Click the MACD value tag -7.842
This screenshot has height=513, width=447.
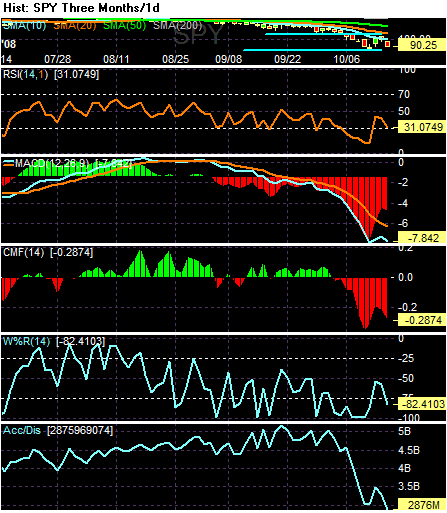click(x=423, y=238)
